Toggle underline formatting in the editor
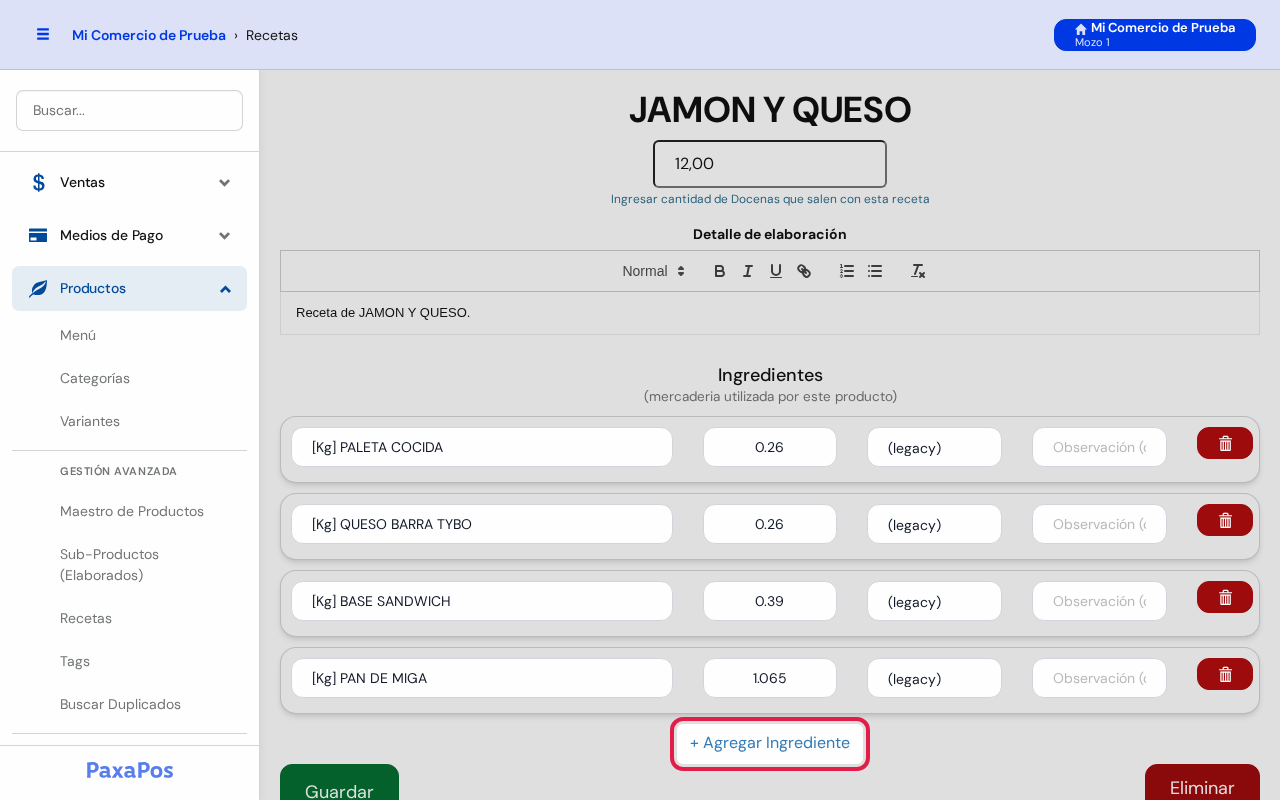The image size is (1280, 800). point(775,271)
